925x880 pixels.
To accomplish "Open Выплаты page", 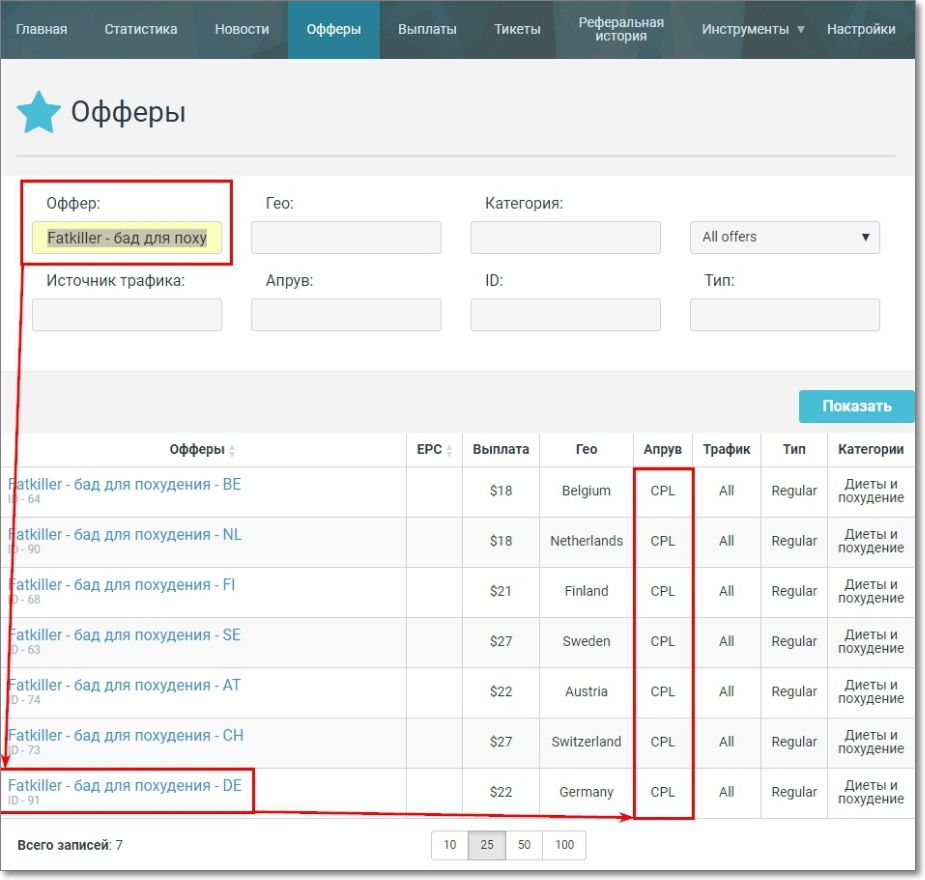I will point(427,29).
